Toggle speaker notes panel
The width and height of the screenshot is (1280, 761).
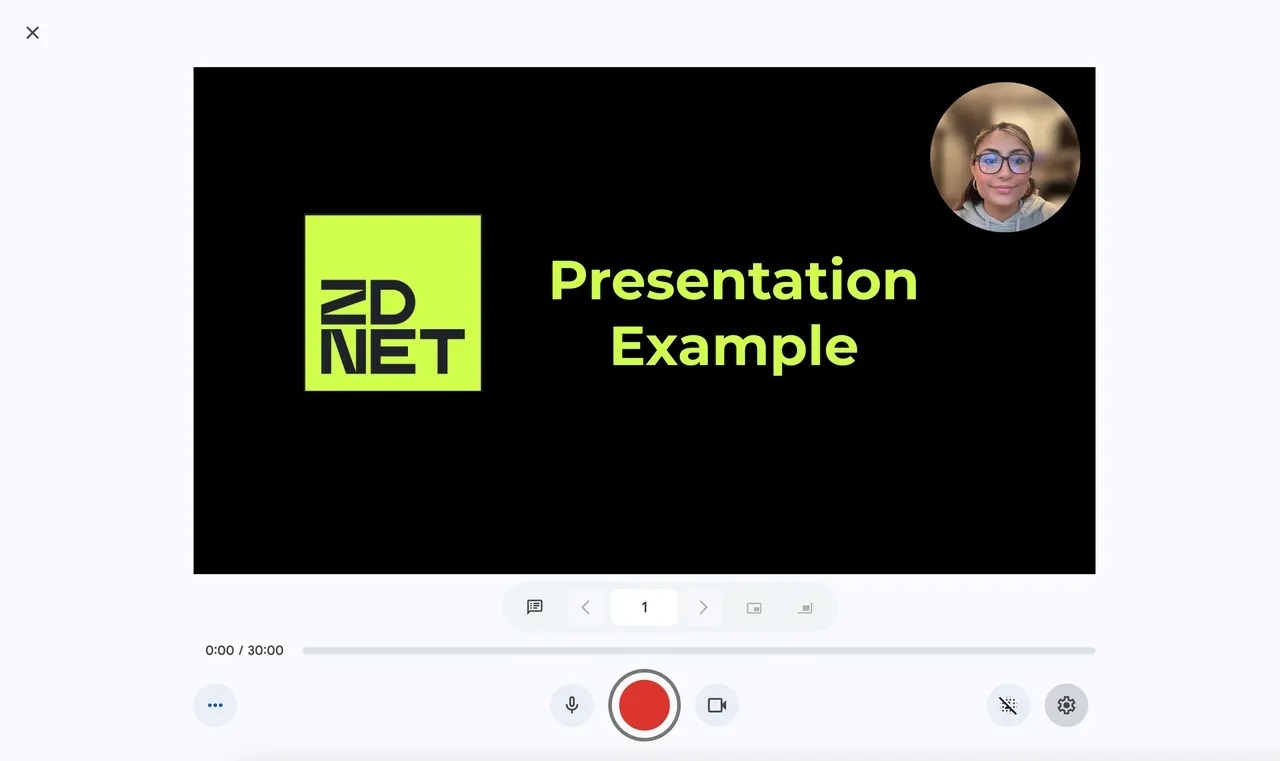[x=535, y=607]
